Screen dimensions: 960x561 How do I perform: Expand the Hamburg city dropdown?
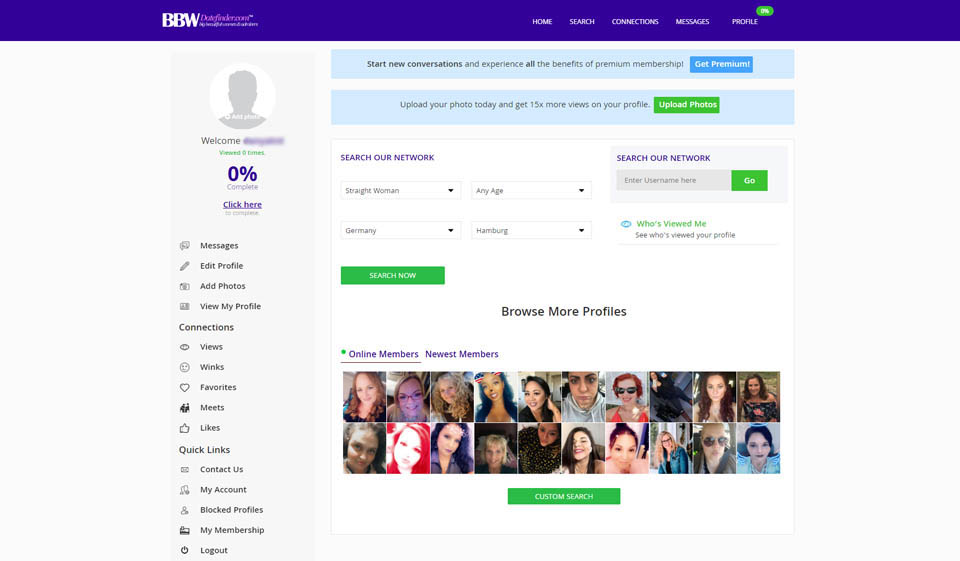[x=531, y=230]
